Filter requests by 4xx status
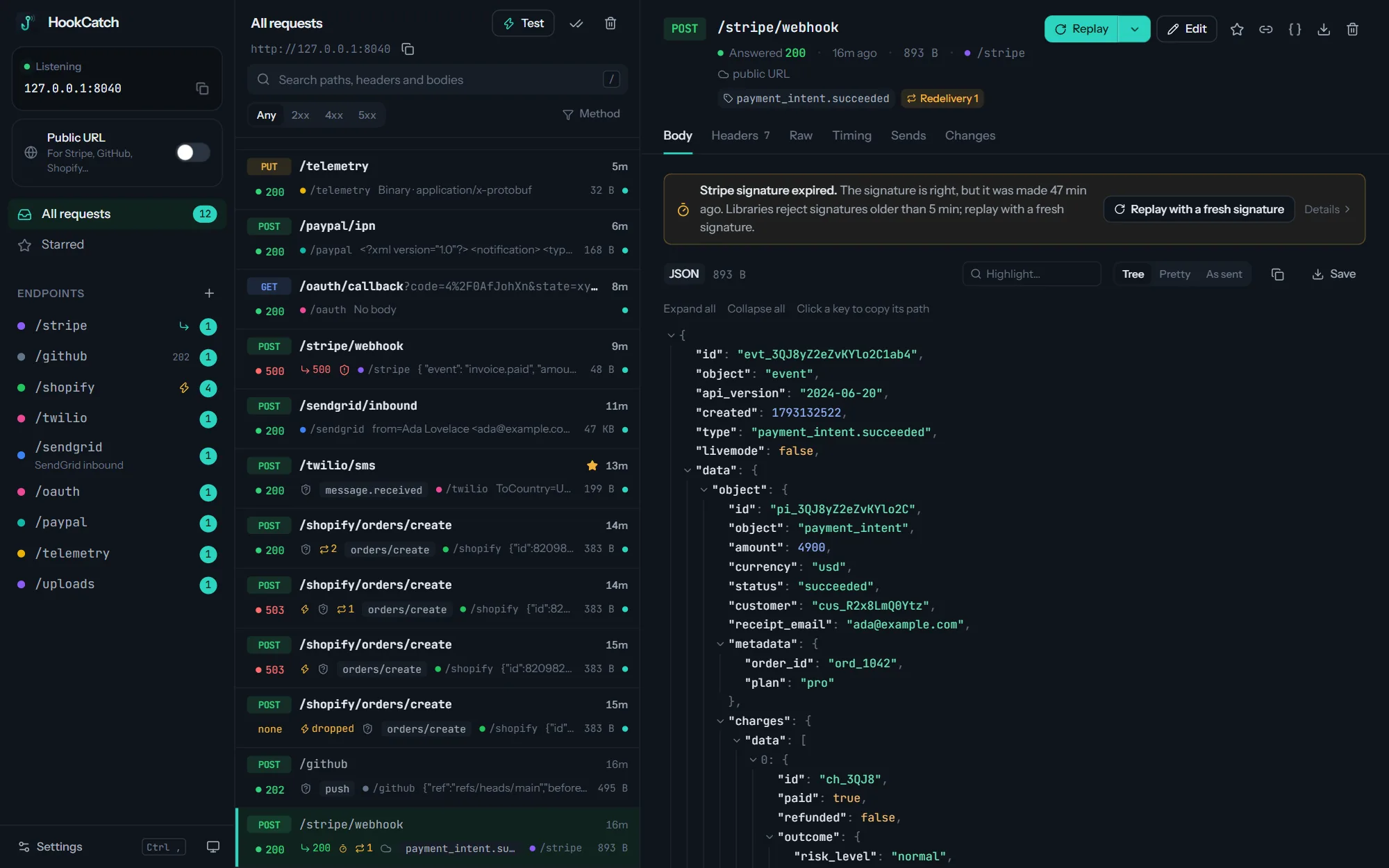The image size is (1389, 868). [x=334, y=115]
